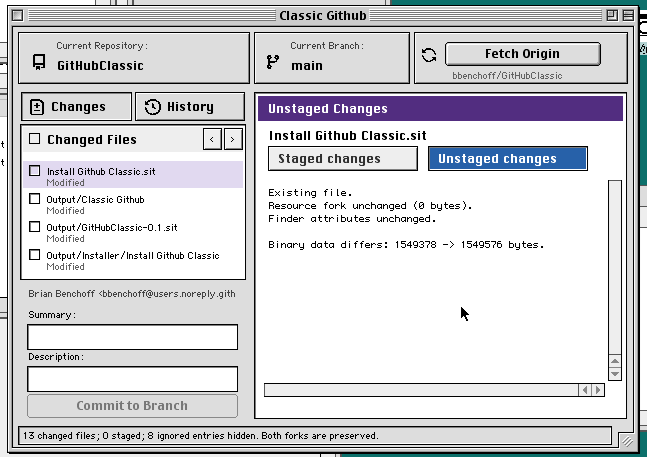The image size is (647, 457).
Task: Click the window zoom box
Action: [612, 16]
